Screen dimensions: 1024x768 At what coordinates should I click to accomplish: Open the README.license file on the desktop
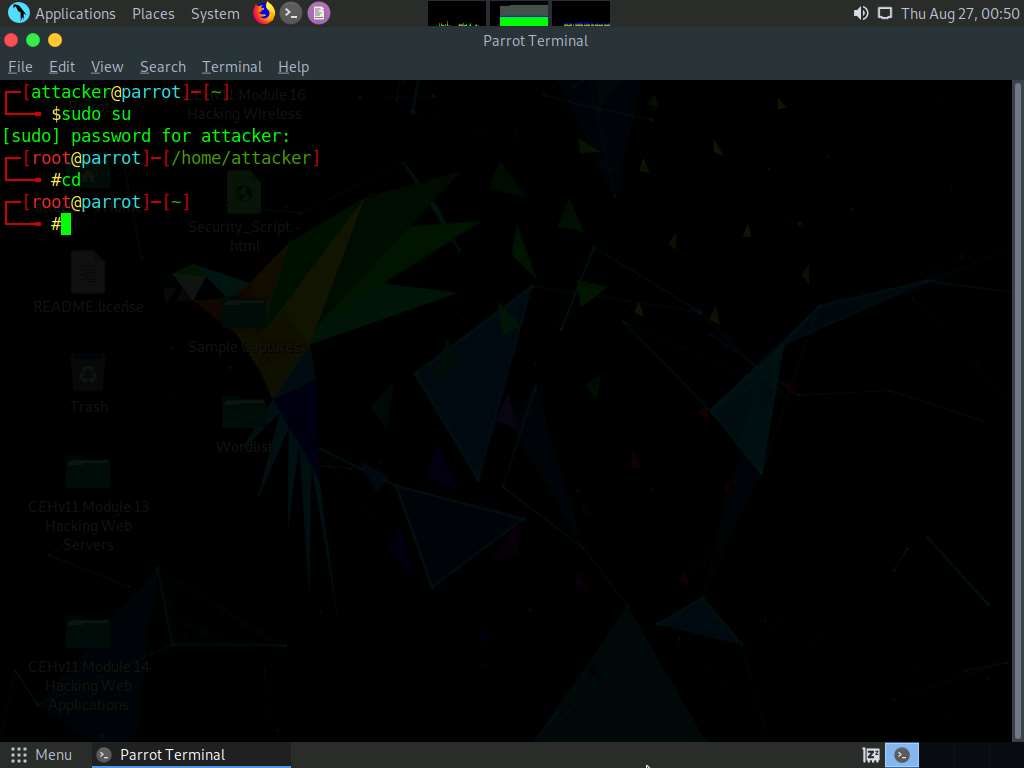point(88,278)
